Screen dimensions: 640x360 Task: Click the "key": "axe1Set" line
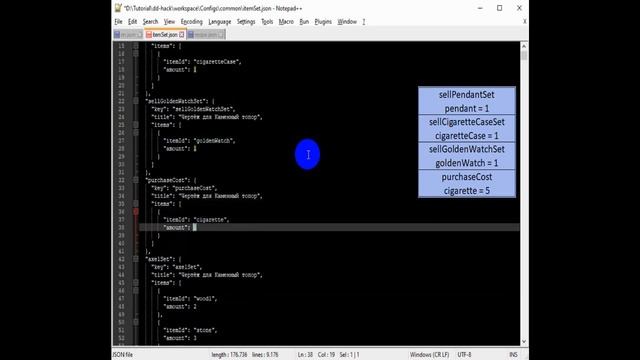pos(177,267)
